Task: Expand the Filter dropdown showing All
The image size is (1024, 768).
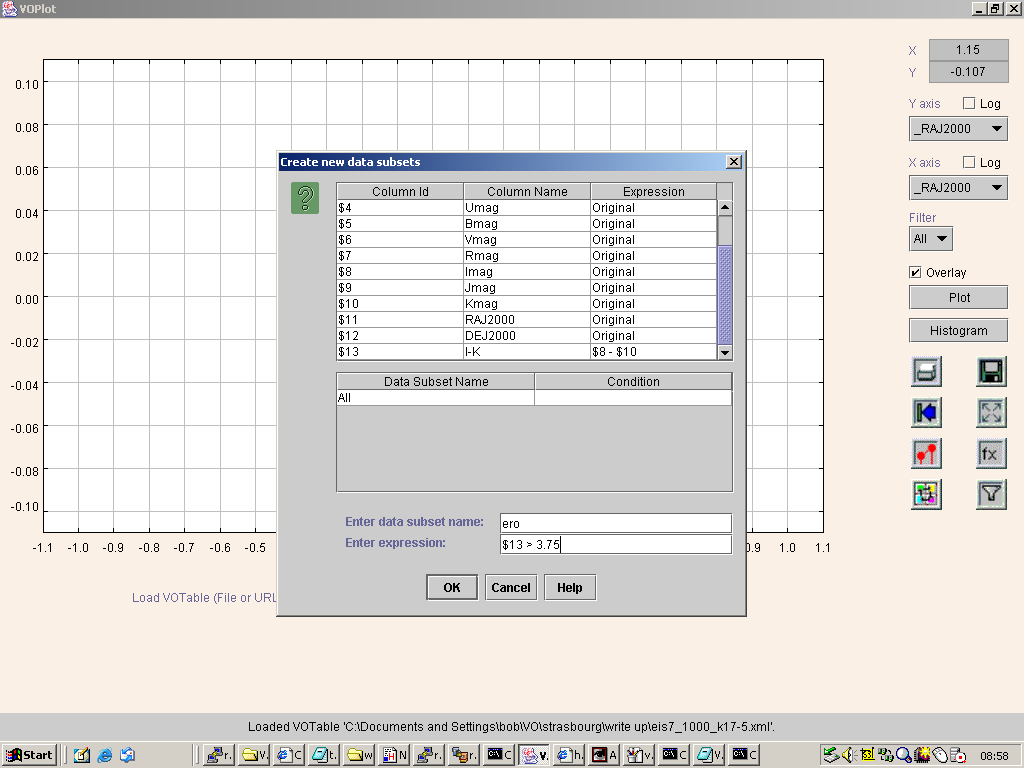Action: pyautogui.click(x=930, y=239)
